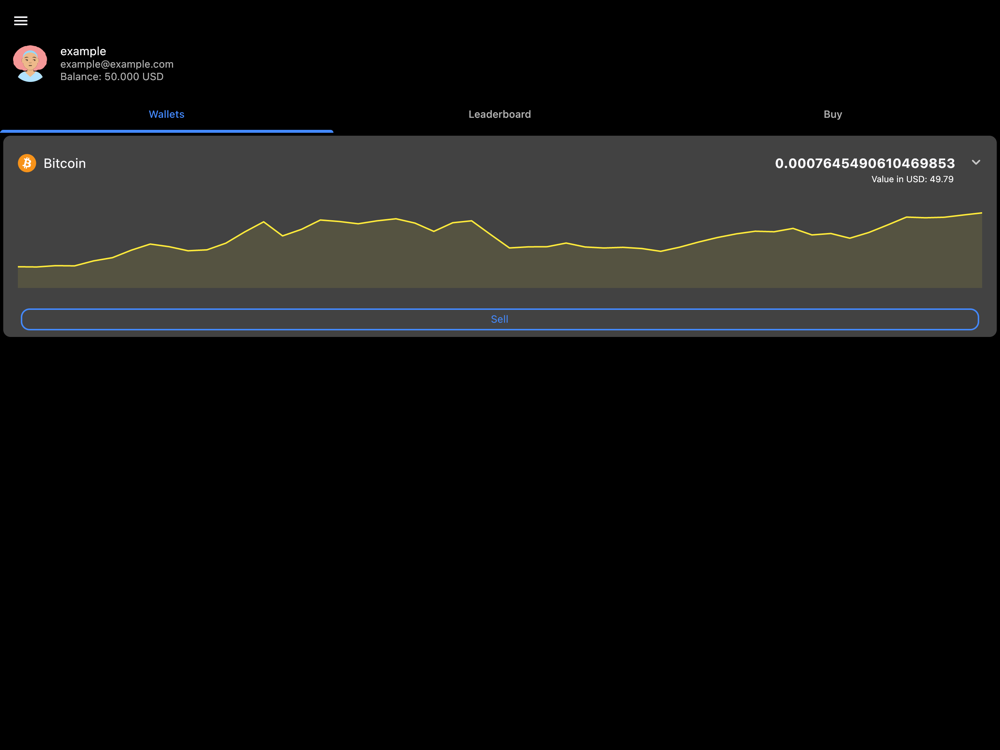Click the Bitcoin price chart

tap(499, 249)
